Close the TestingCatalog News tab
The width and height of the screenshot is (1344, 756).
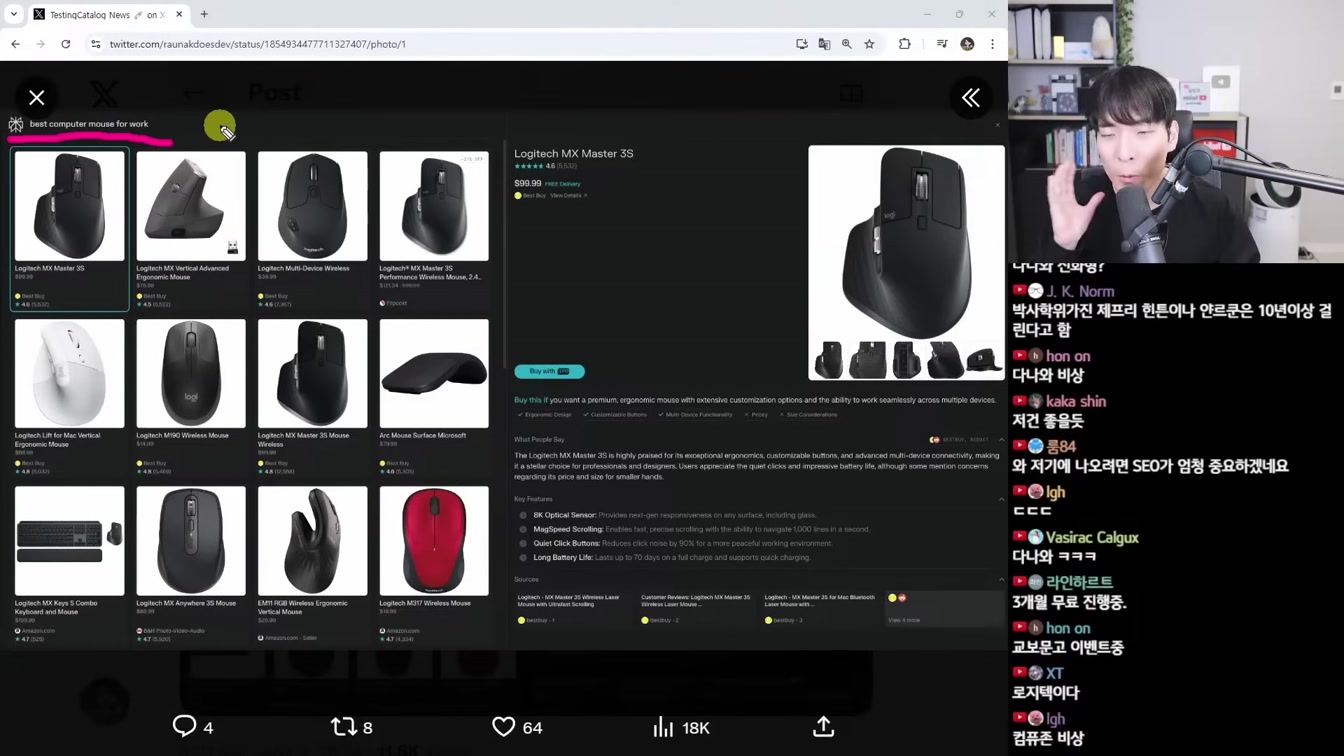pyautogui.click(x=179, y=14)
